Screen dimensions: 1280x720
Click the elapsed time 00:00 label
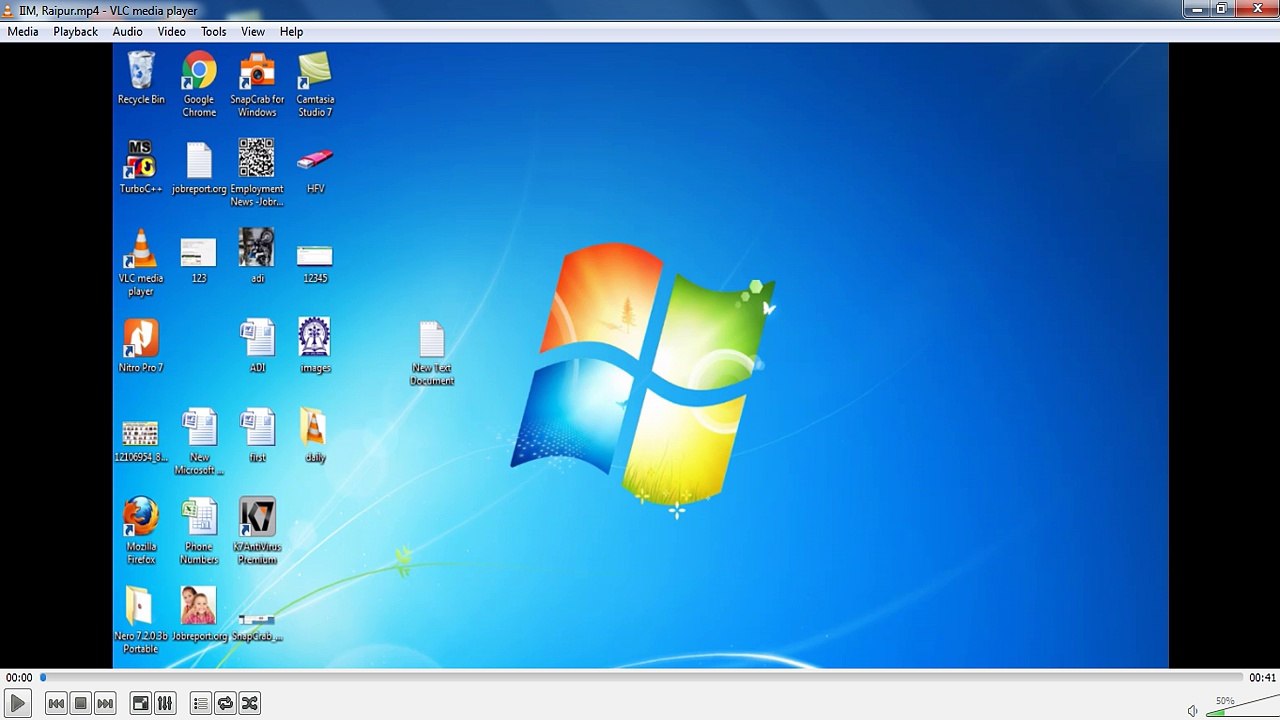19,678
